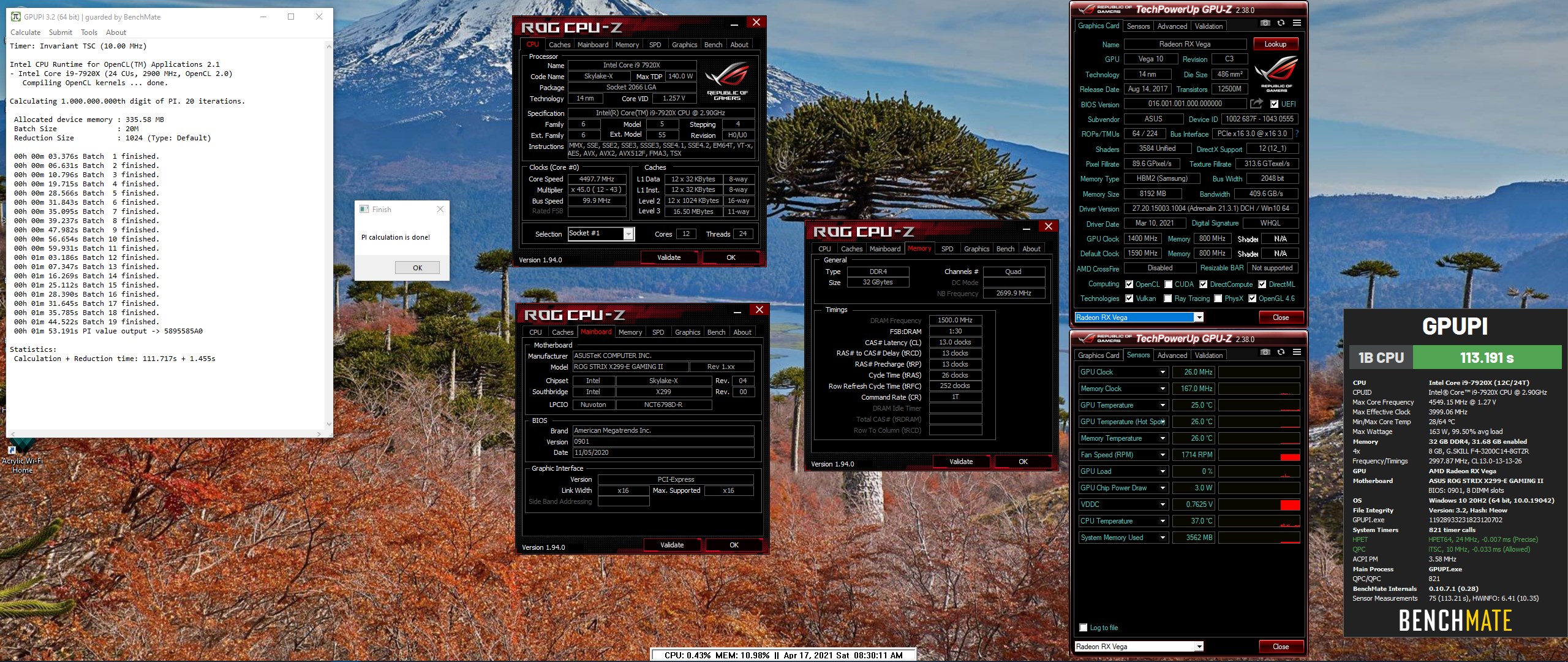Toggle the PhysX checkbox
This screenshot has height=662, width=1568.
(x=1218, y=299)
